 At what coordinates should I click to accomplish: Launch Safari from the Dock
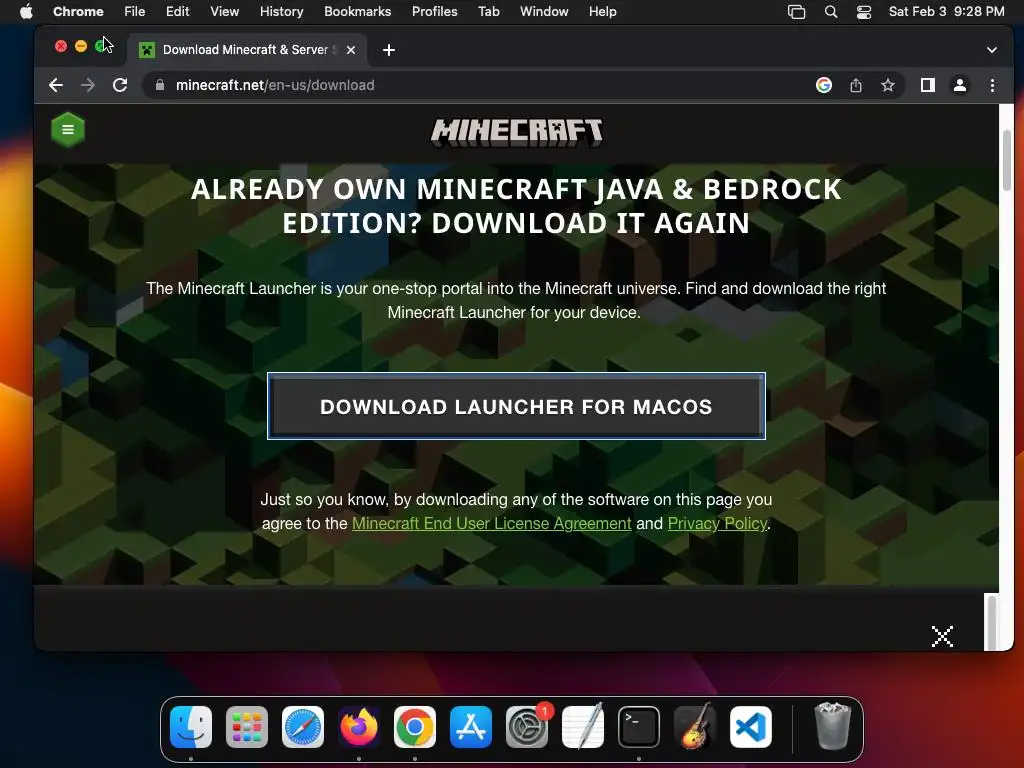tap(303, 727)
